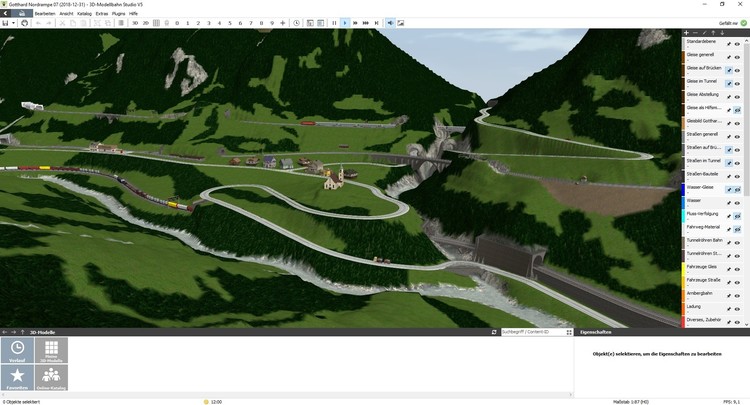This screenshot has height=405, width=750.
Task: Open the Extras menu
Action: 102,14
